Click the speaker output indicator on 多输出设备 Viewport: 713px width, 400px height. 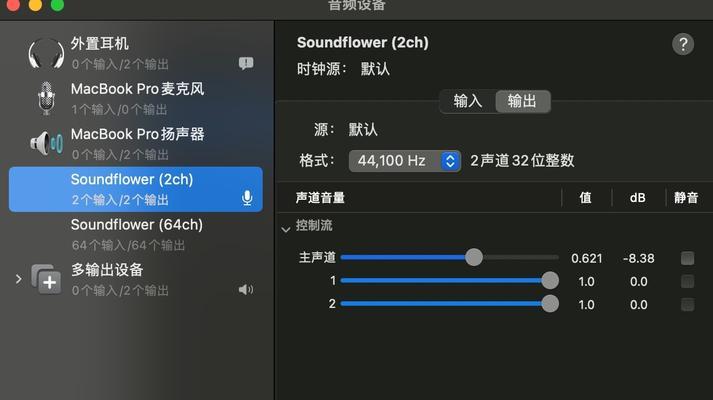pyautogui.click(x=246, y=290)
